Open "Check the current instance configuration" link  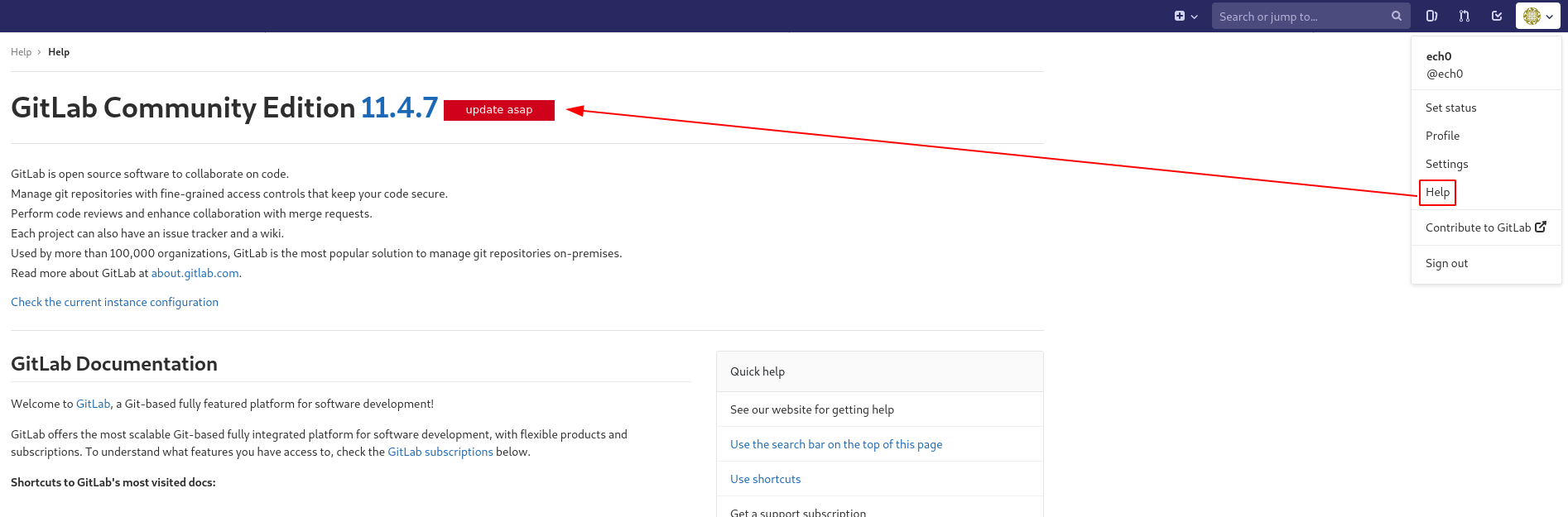click(114, 302)
